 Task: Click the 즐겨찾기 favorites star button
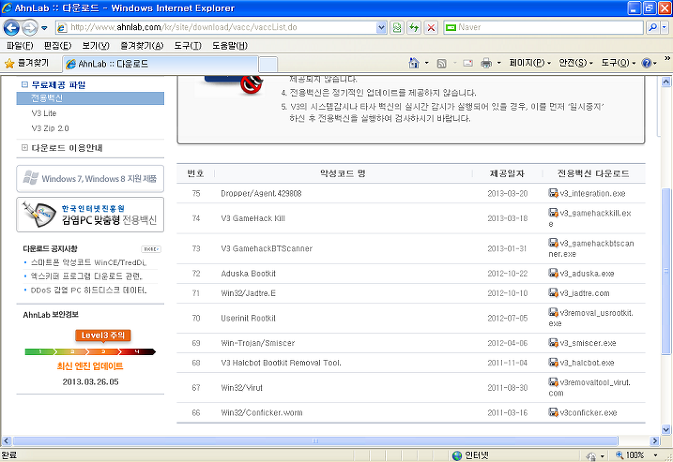click(x=27, y=64)
